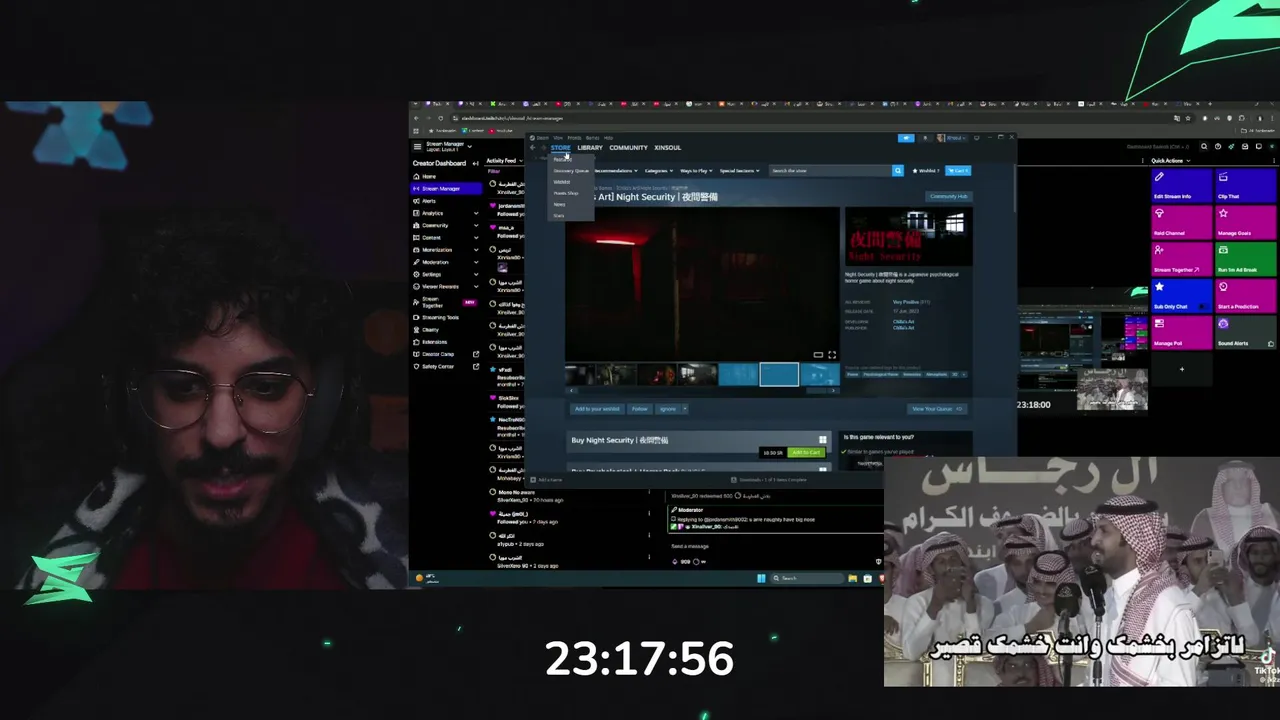1280x720 pixels.
Task: Click the Run 1m Ad Break icon
Action: point(1223,250)
